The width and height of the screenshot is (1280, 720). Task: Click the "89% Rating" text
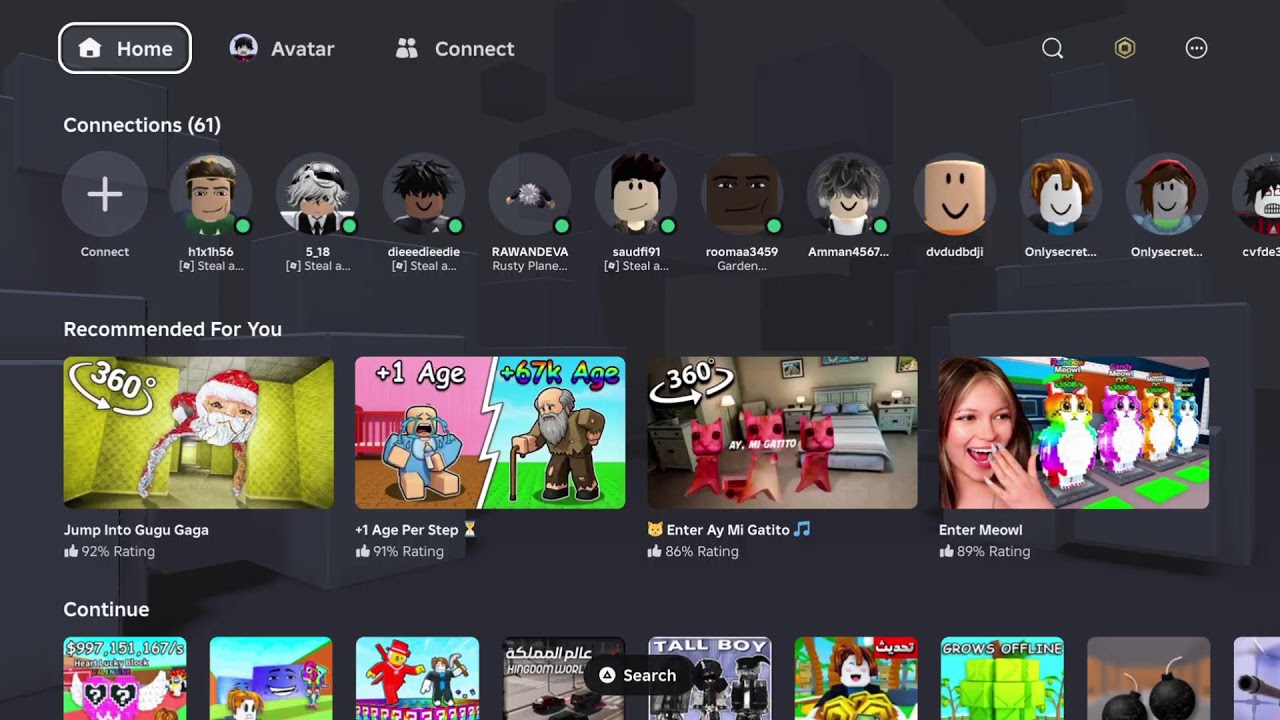click(993, 551)
